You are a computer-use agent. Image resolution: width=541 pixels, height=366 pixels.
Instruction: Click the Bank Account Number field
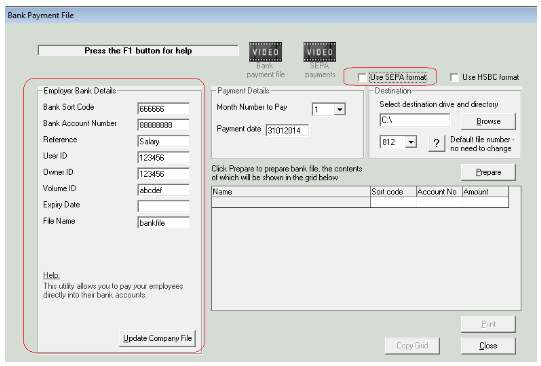[x=163, y=125]
